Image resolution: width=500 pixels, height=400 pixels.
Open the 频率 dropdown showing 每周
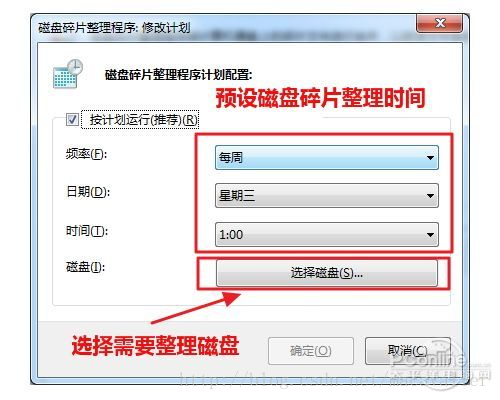(x=327, y=157)
